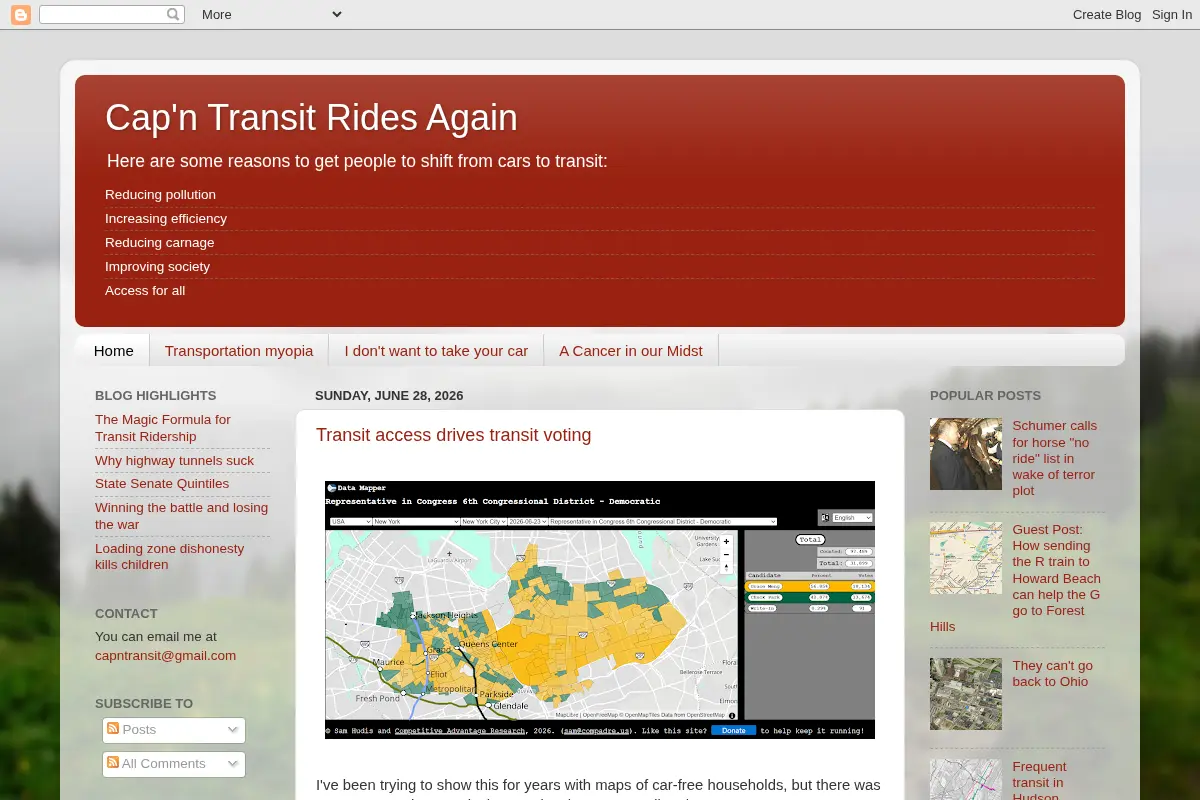Viewport: 1200px width, 800px height.
Task: Click the Sunday, June 28, 2026 date header
Action: [x=389, y=395]
